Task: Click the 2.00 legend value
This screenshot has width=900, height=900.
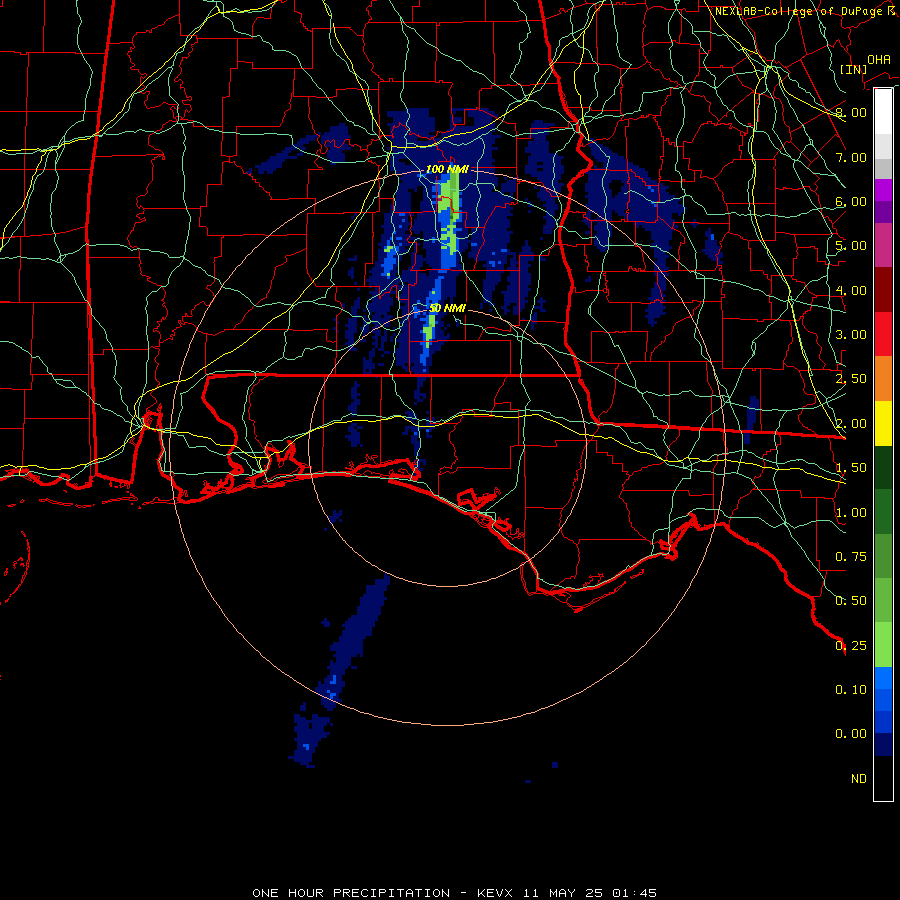Action: (x=851, y=424)
